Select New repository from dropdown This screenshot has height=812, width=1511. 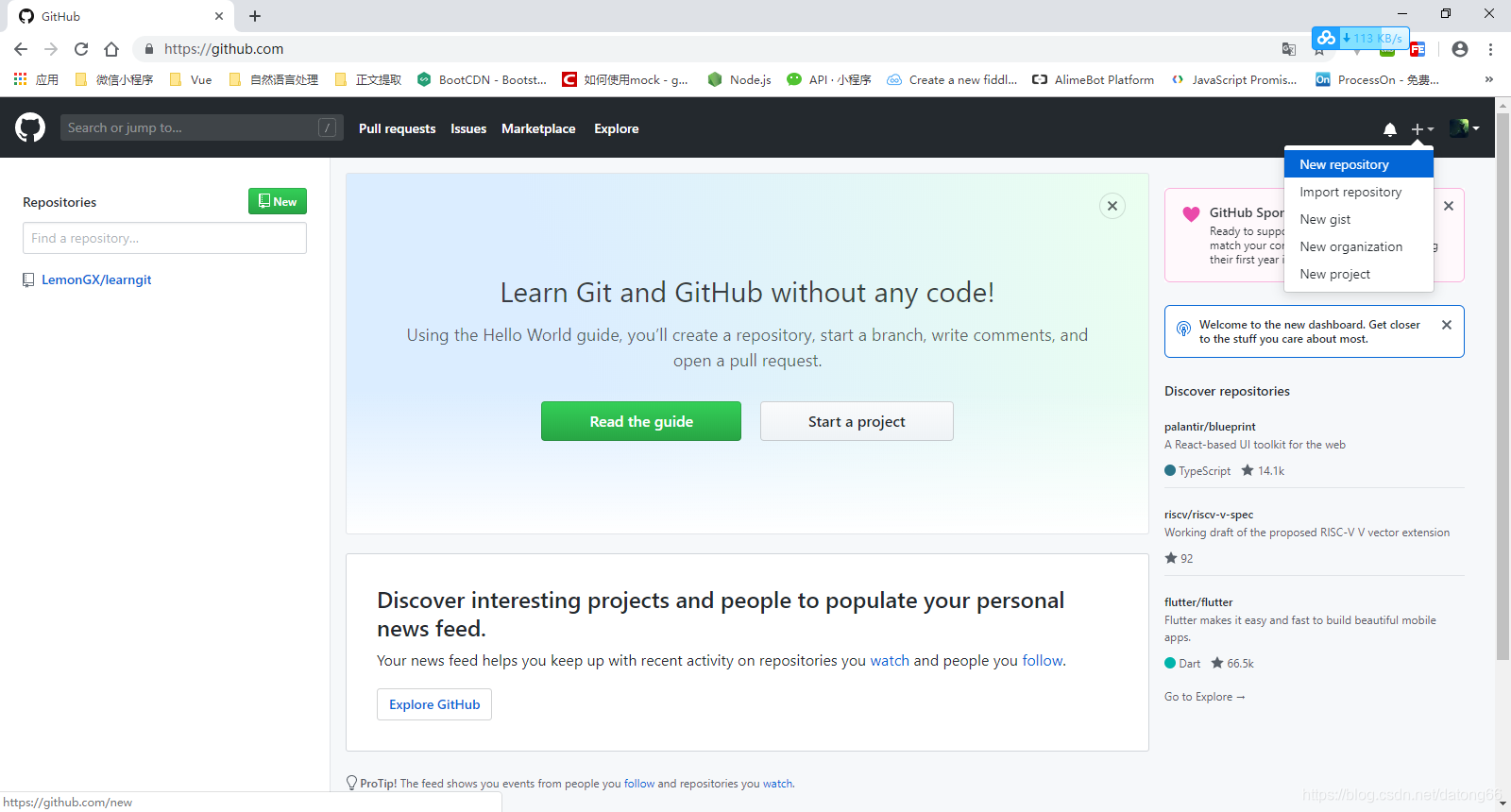pos(1359,164)
